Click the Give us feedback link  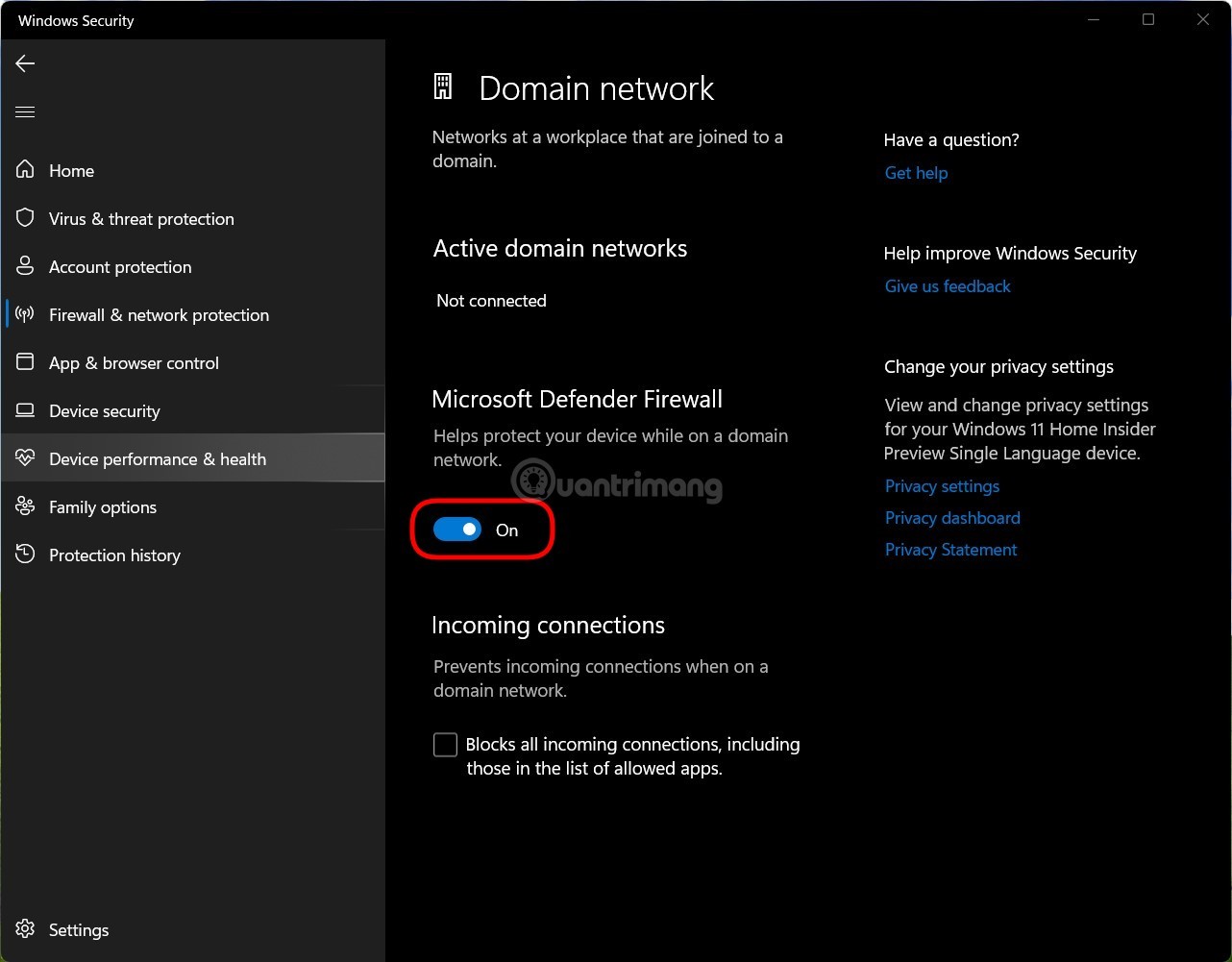point(948,286)
